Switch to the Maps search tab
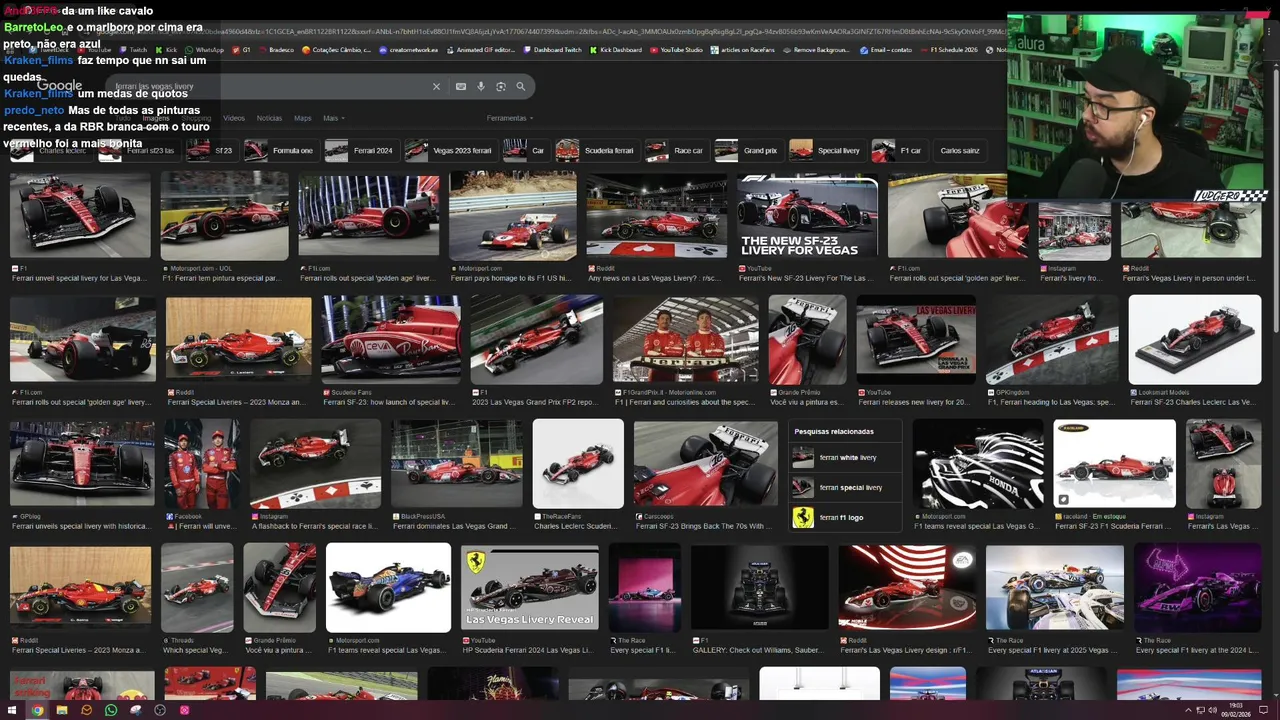The height and width of the screenshot is (720, 1280). pos(303,118)
